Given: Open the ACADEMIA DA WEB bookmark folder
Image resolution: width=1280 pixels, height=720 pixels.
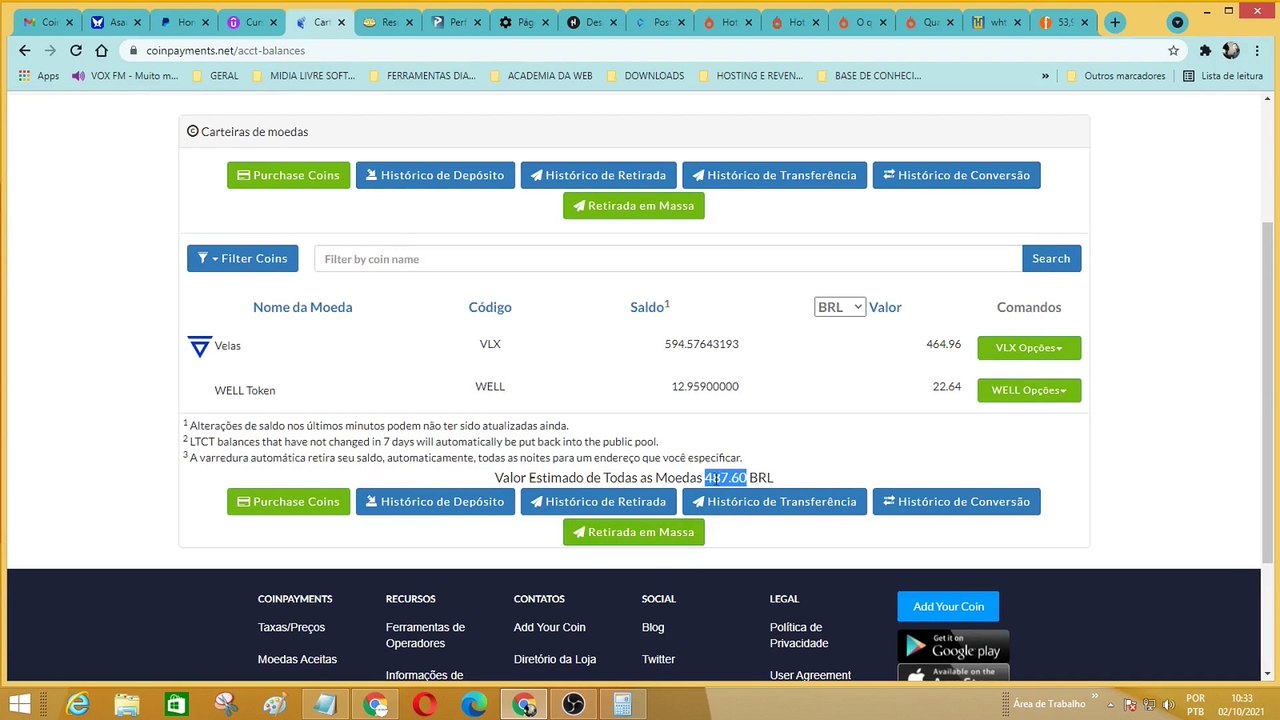Looking at the screenshot, I should [x=540, y=75].
